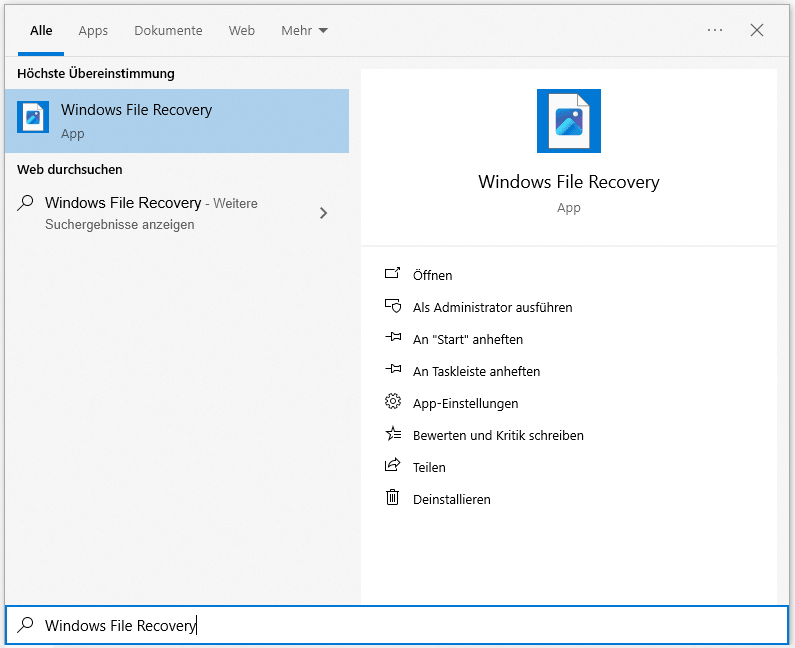The image size is (795, 648).
Task: Open web results for Windows File Recovery
Action: tap(177, 213)
